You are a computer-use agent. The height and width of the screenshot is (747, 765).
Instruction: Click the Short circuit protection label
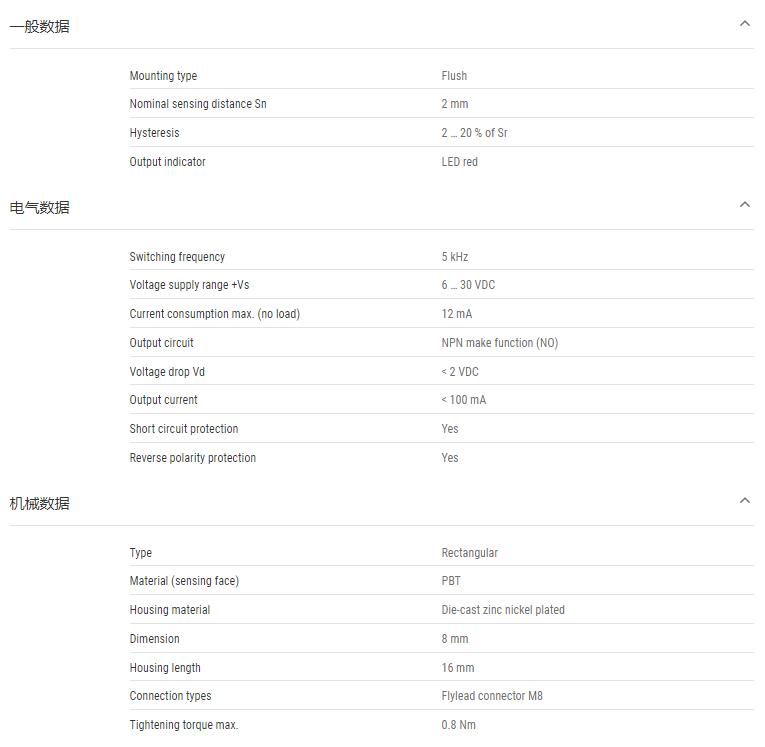(184, 429)
